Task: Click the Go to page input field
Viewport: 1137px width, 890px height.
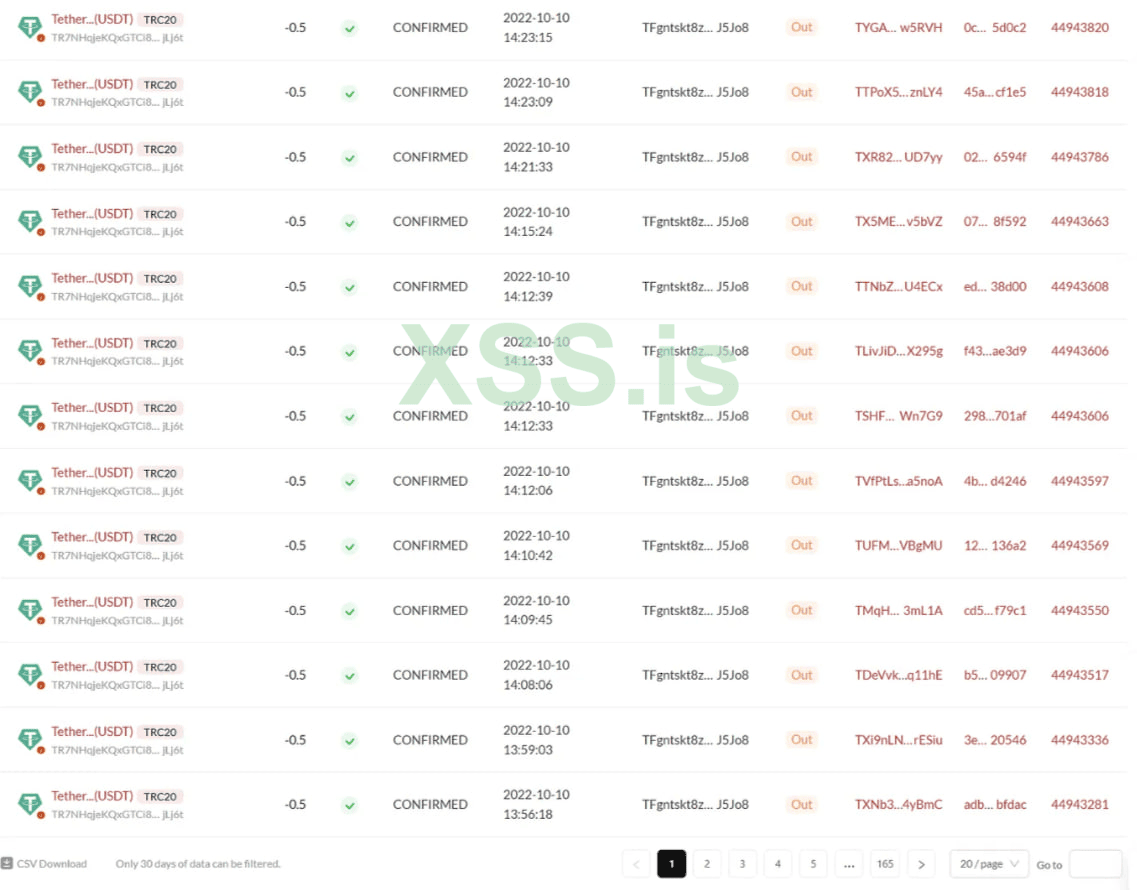Action: 1095,864
